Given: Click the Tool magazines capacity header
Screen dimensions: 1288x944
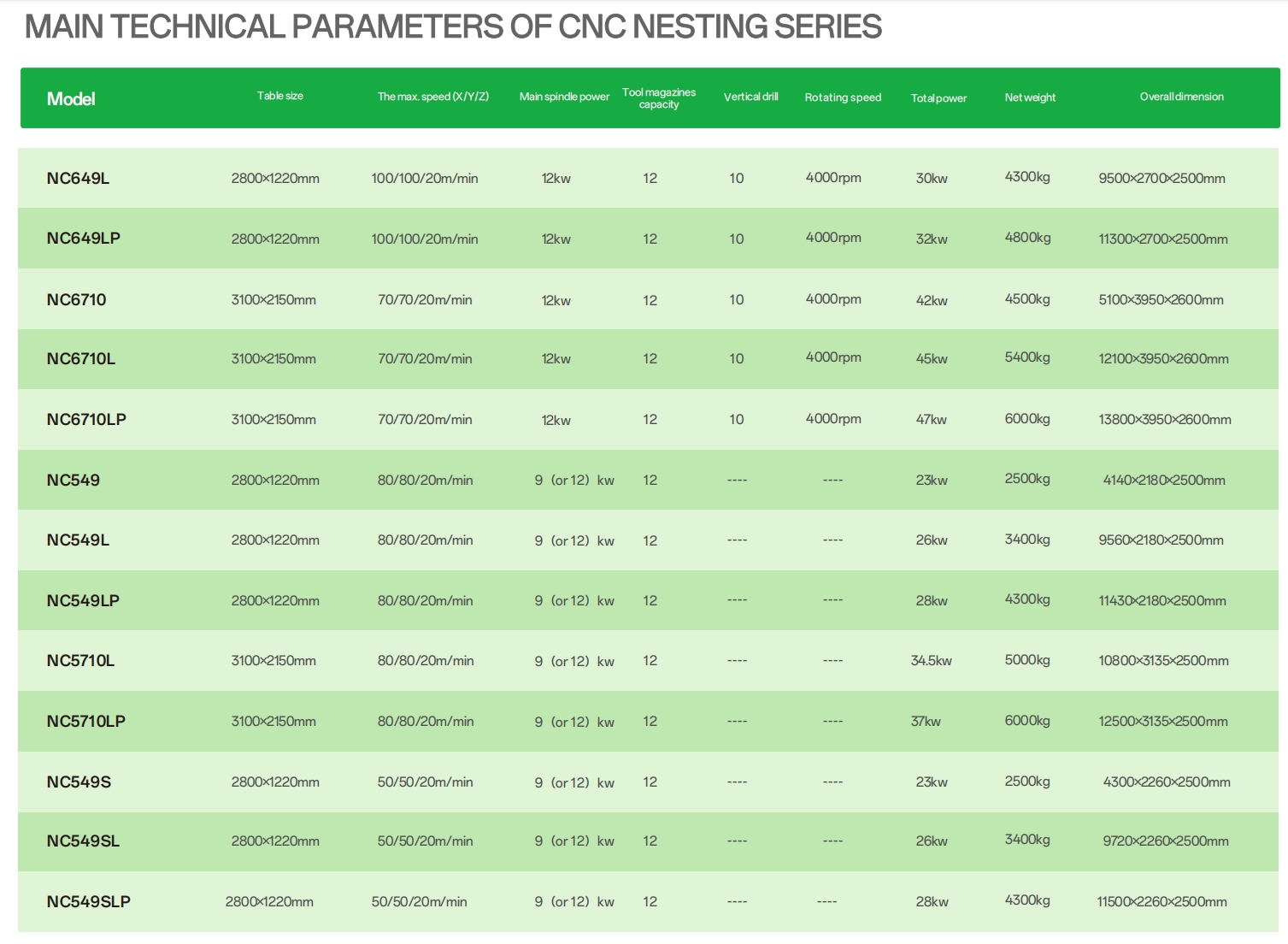Looking at the screenshot, I should [x=659, y=98].
